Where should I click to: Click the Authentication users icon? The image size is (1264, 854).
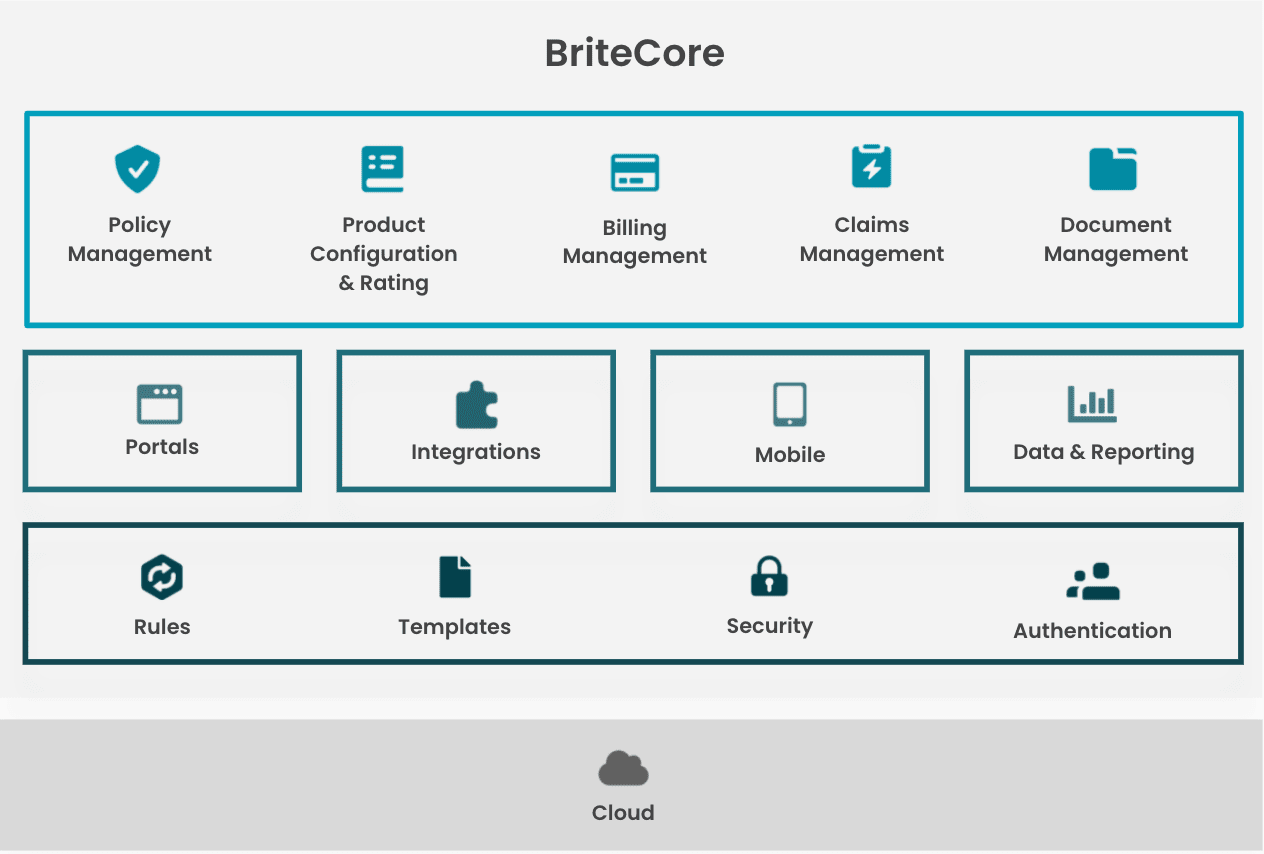[x=1093, y=581]
